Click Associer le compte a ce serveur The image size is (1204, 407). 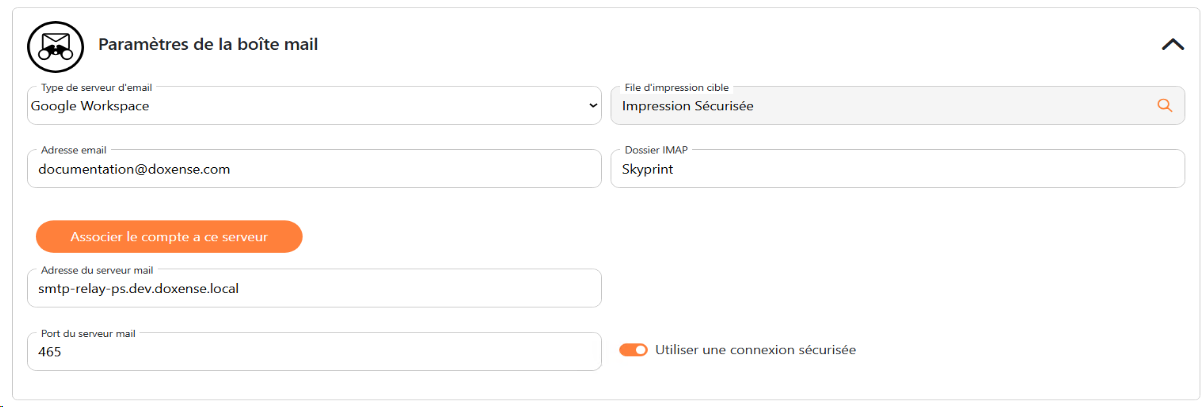coord(169,237)
